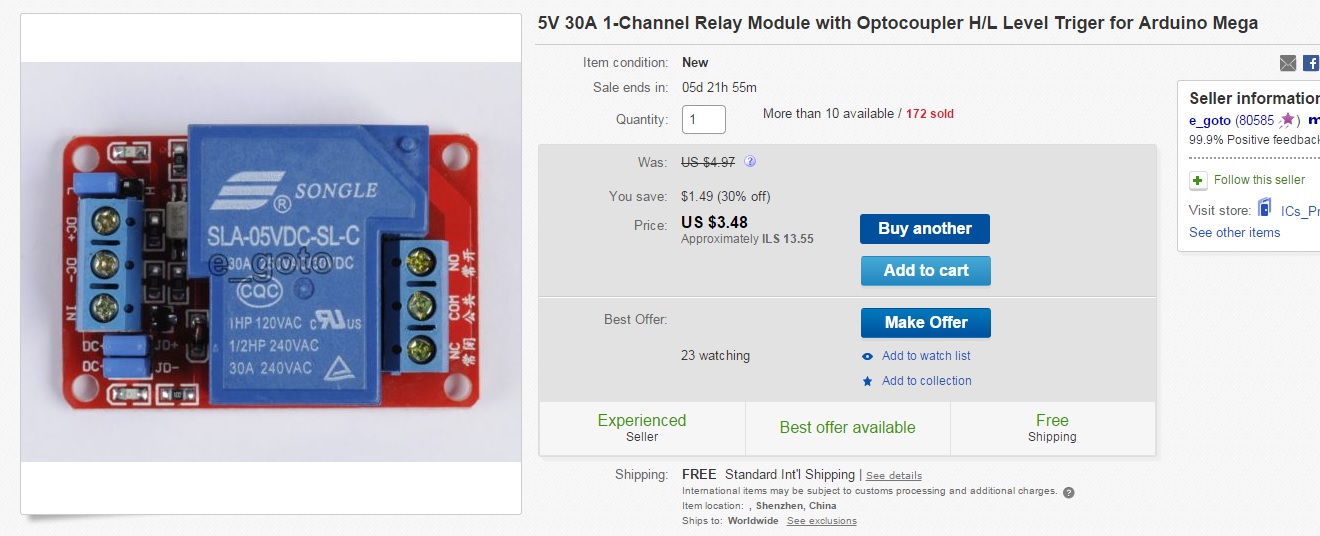Add the relay module to cart

[925, 270]
